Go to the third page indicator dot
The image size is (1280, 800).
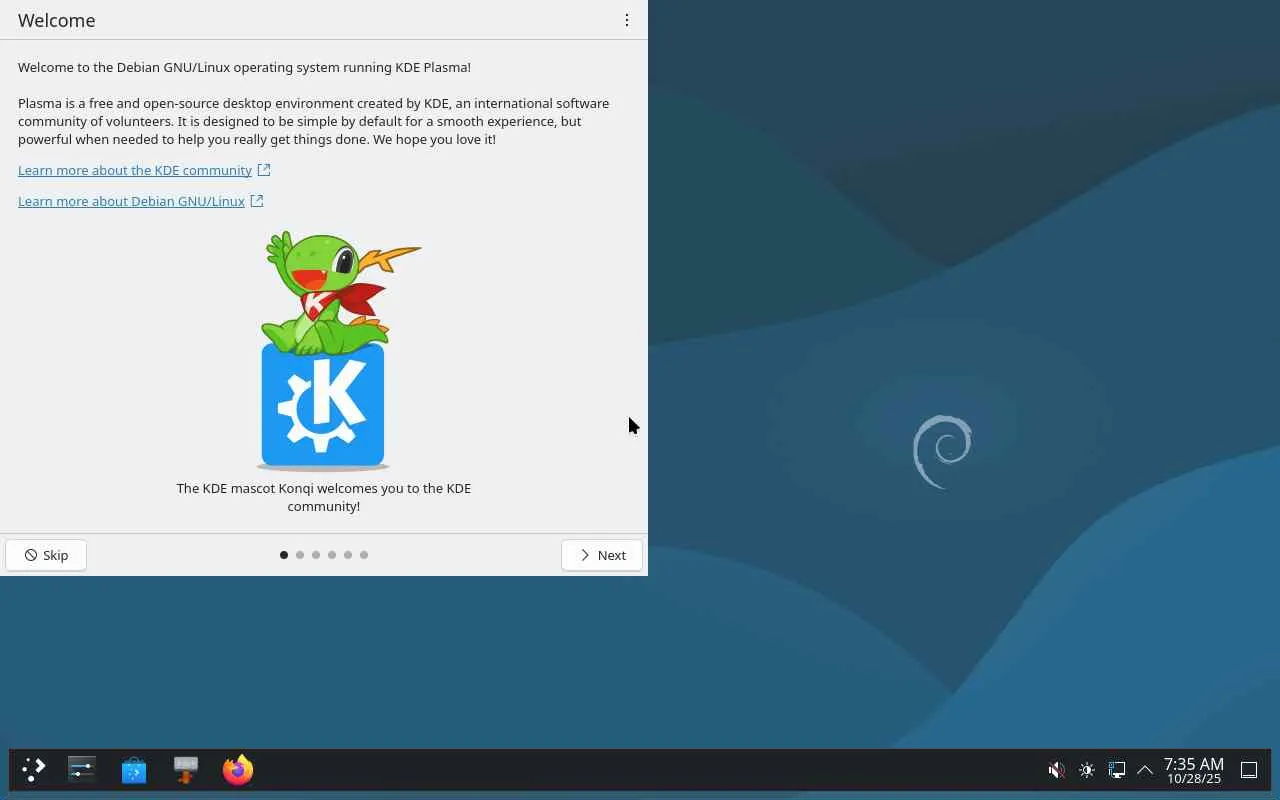316,555
